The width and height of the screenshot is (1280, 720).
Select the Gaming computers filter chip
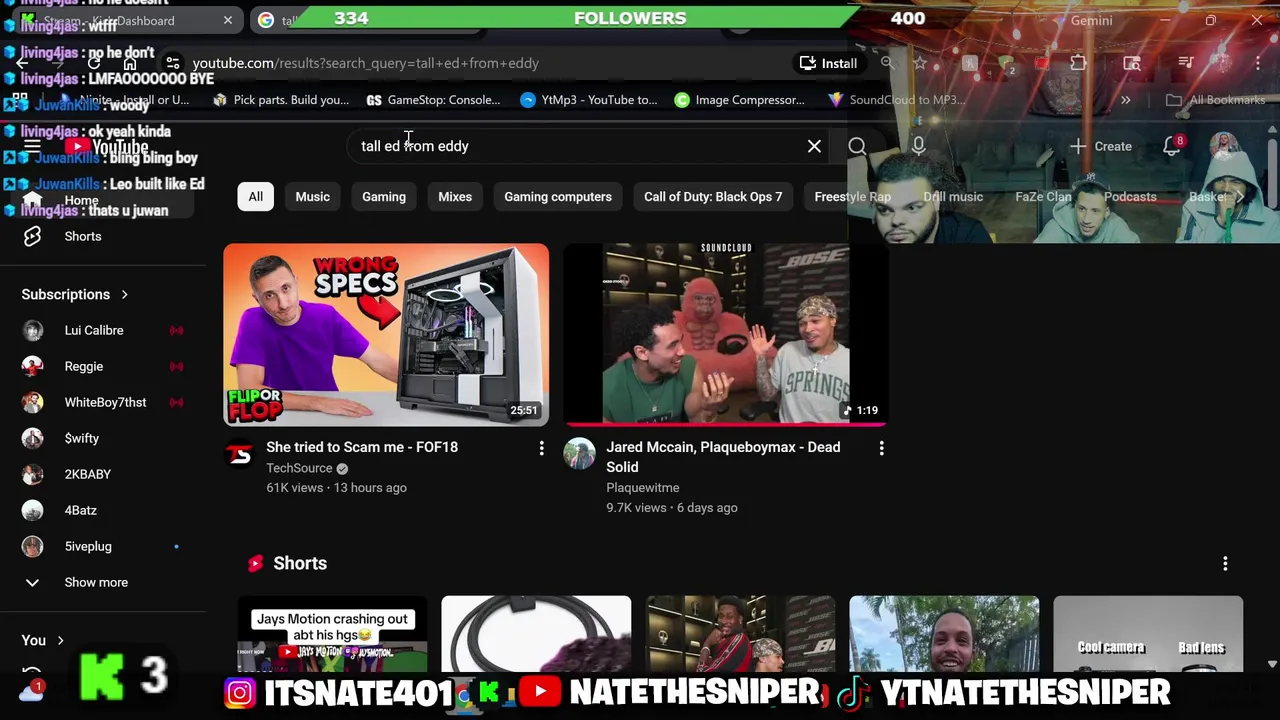[x=558, y=197]
